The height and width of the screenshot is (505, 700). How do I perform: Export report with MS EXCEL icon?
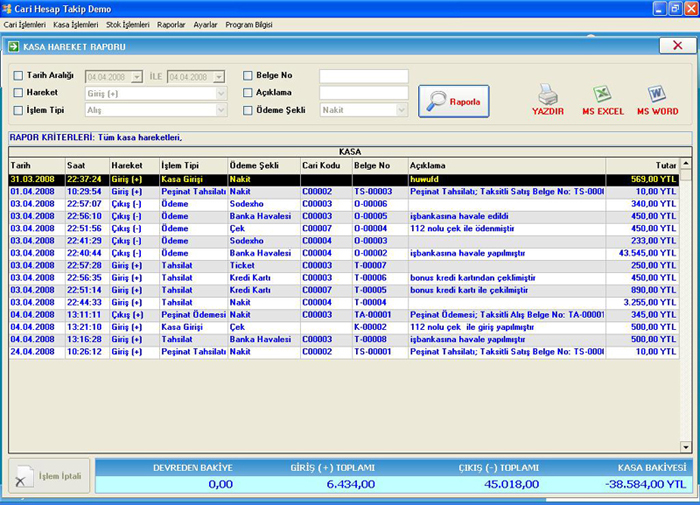[602, 94]
